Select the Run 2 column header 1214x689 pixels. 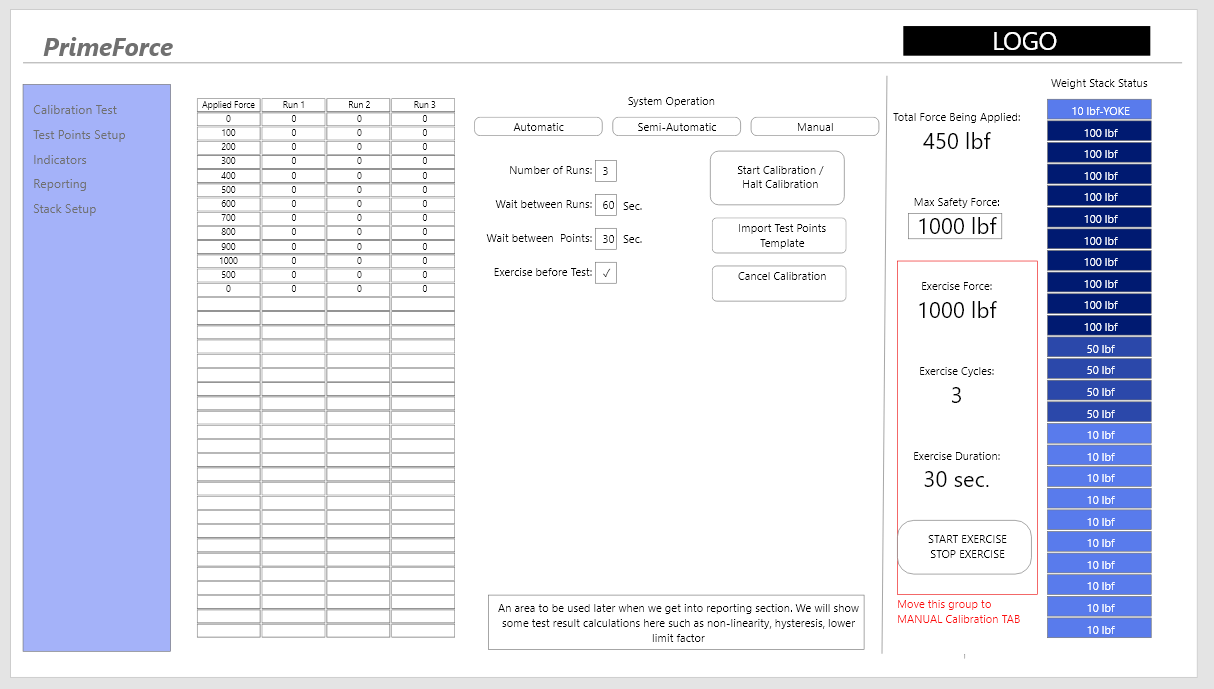[359, 105]
